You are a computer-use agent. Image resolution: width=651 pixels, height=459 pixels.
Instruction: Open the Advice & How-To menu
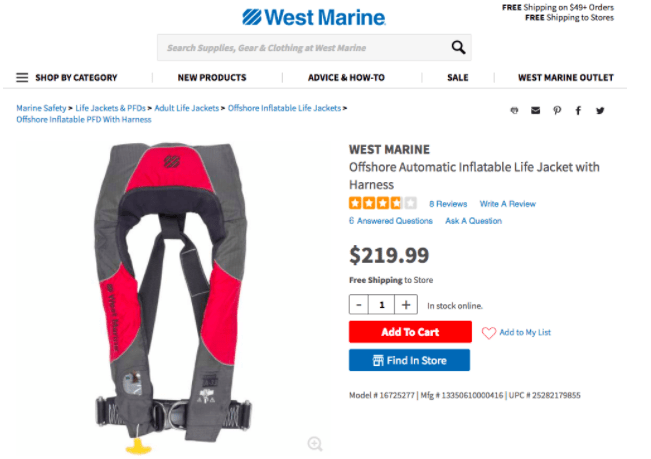point(346,77)
